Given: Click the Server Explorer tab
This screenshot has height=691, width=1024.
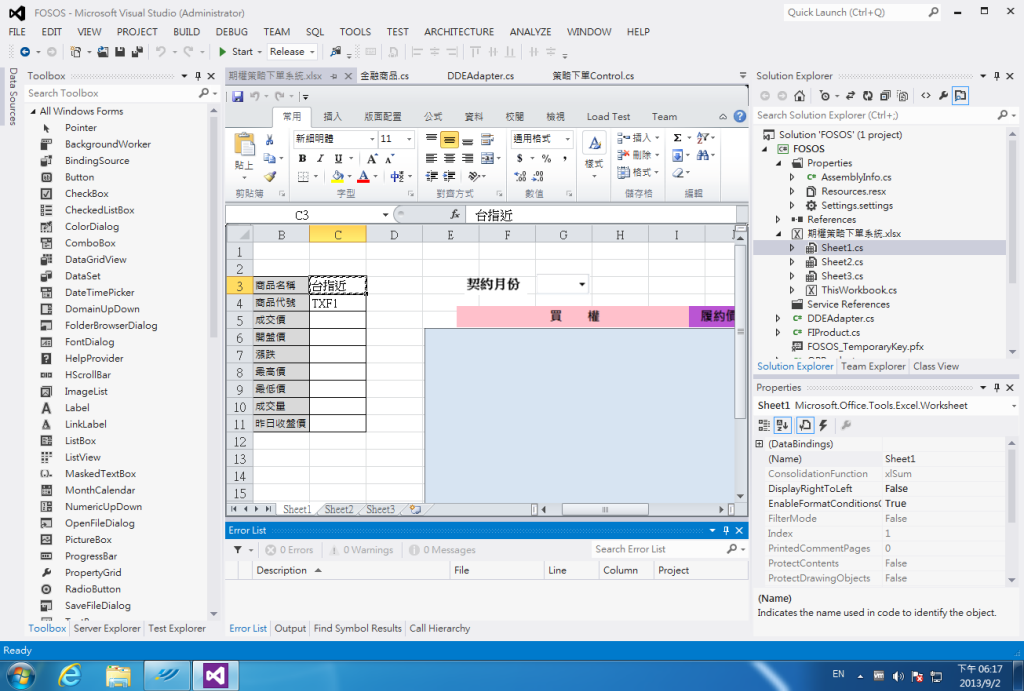Looking at the screenshot, I should tap(107, 628).
